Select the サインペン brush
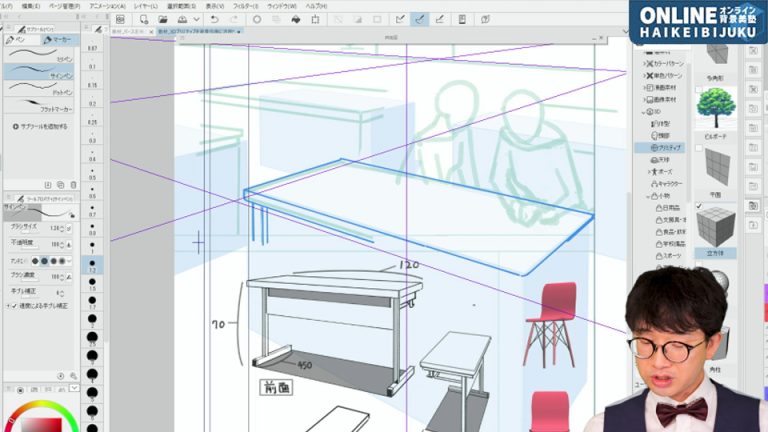Viewport: 768px width, 432px height. click(x=39, y=72)
